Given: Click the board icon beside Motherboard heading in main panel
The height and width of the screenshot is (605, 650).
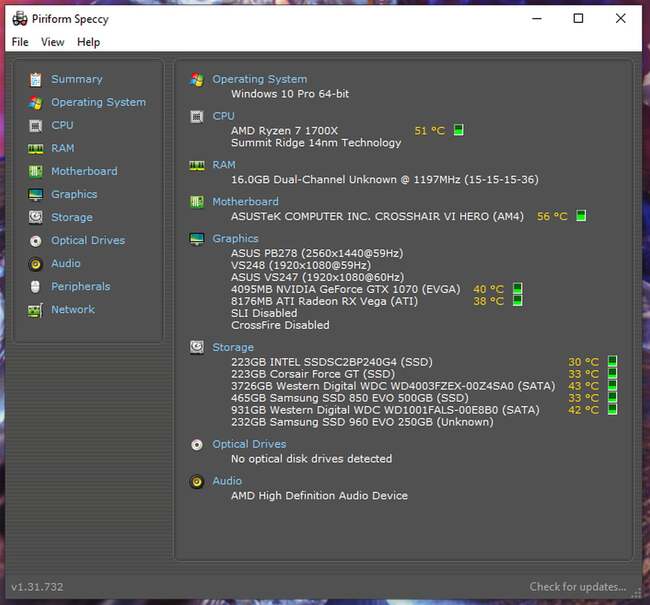Looking at the screenshot, I should coord(197,202).
